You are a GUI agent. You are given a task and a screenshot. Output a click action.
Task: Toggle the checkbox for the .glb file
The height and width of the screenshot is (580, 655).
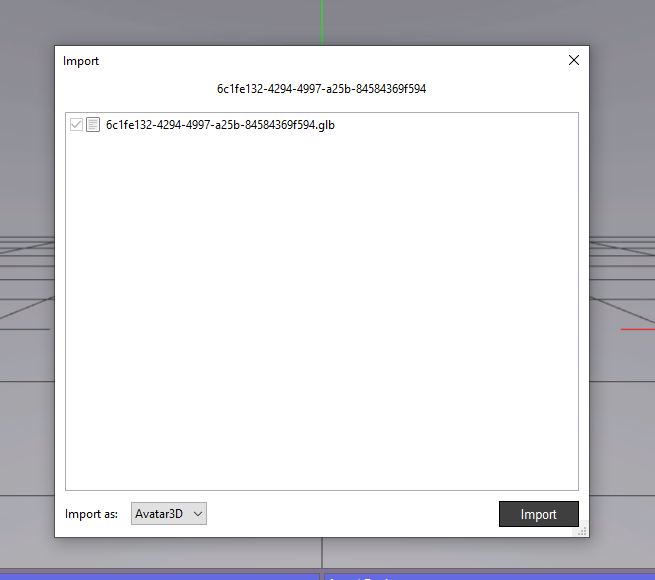pyautogui.click(x=76, y=125)
